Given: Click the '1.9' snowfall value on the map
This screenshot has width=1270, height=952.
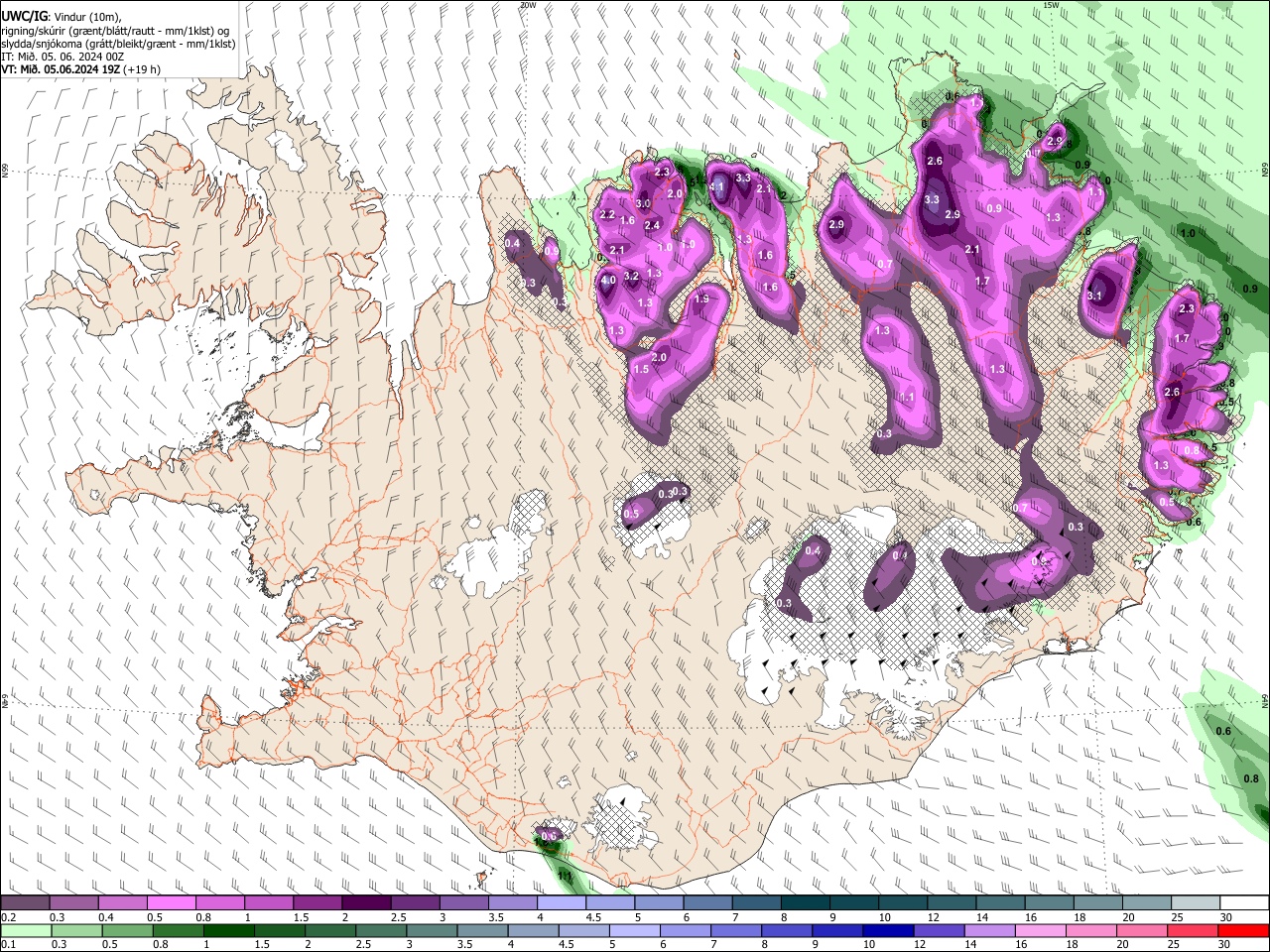Looking at the screenshot, I should click(701, 298).
